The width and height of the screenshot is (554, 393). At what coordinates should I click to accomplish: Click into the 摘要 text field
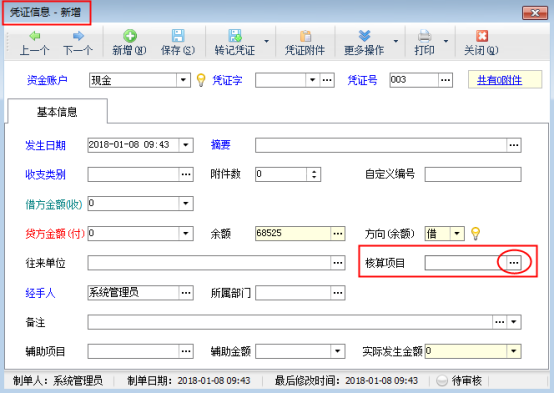click(x=381, y=145)
